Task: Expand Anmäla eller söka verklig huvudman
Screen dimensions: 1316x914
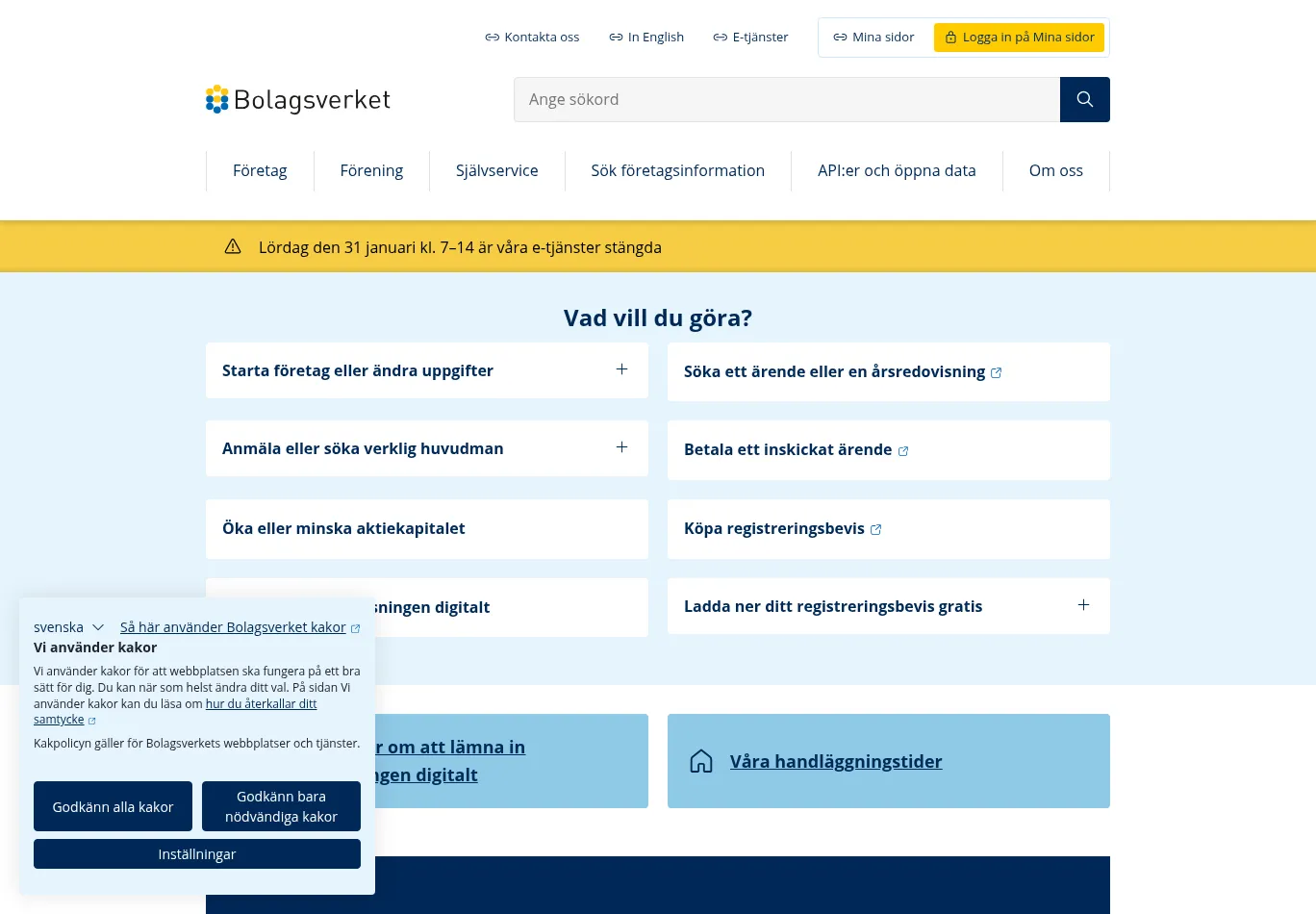Action: pos(621,447)
